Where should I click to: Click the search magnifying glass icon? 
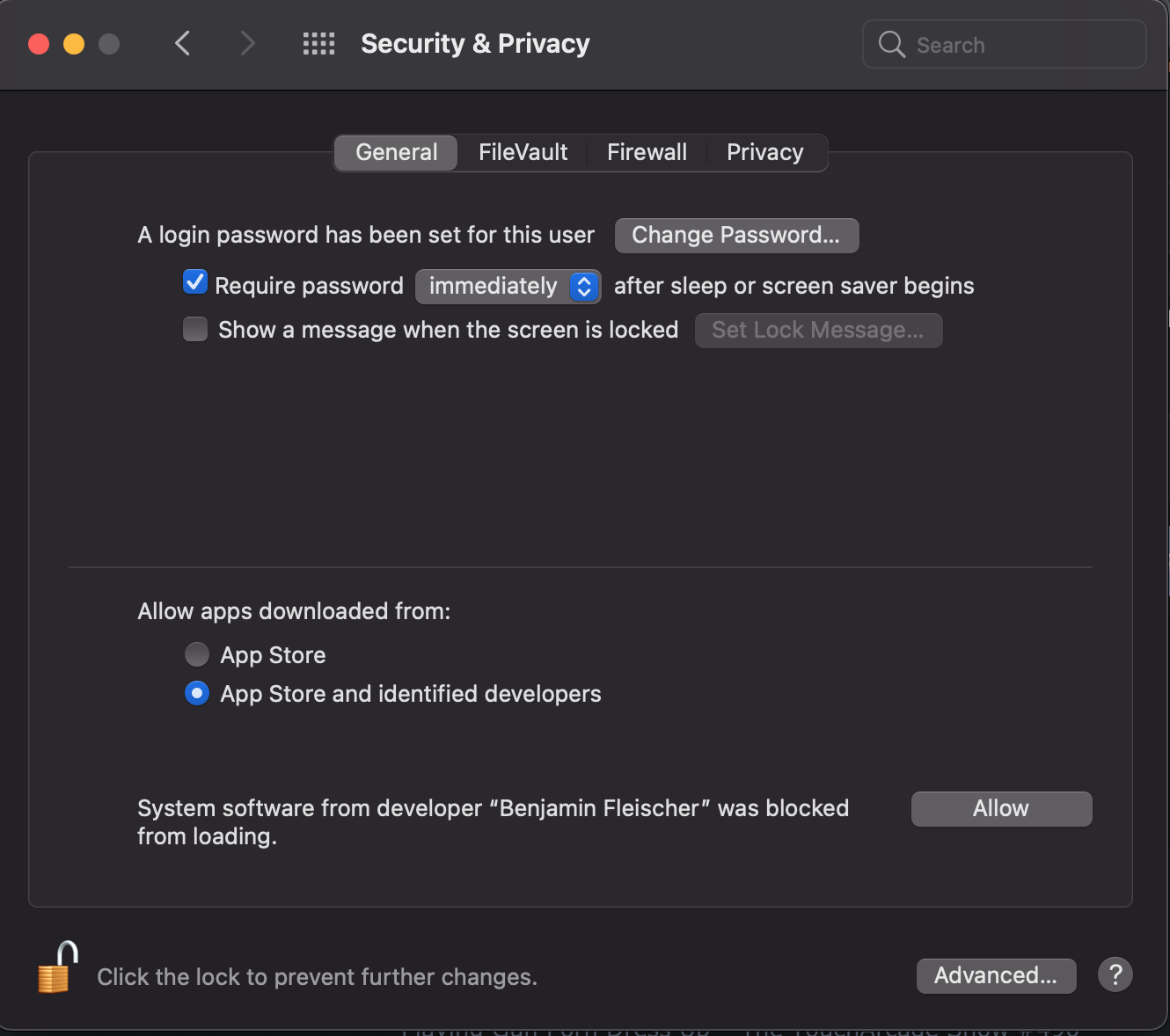pos(891,45)
